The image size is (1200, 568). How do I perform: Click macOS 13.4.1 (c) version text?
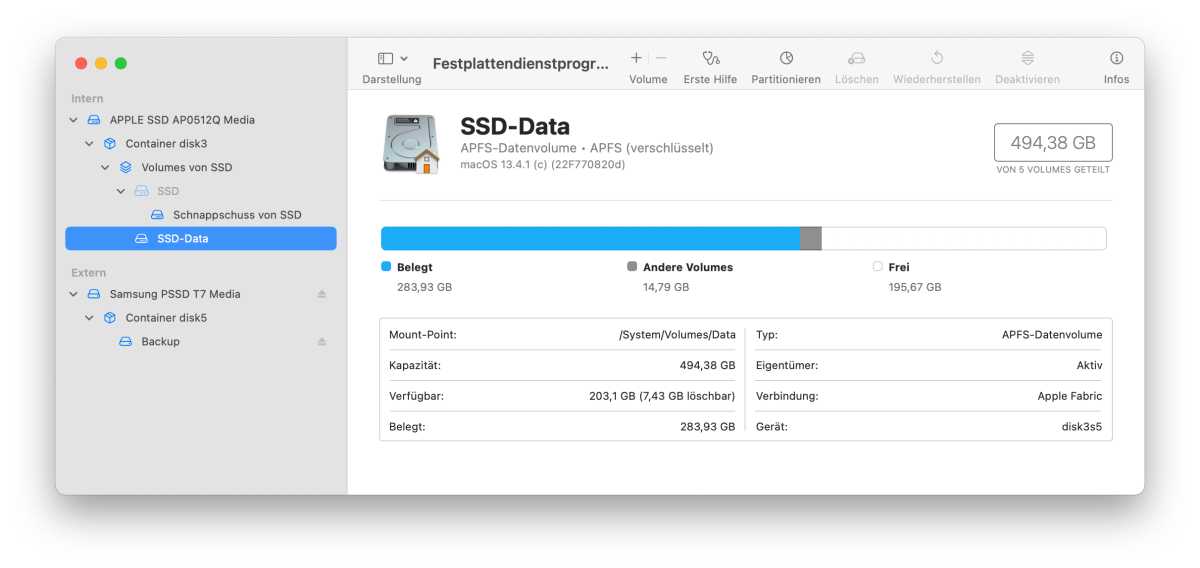(x=543, y=164)
